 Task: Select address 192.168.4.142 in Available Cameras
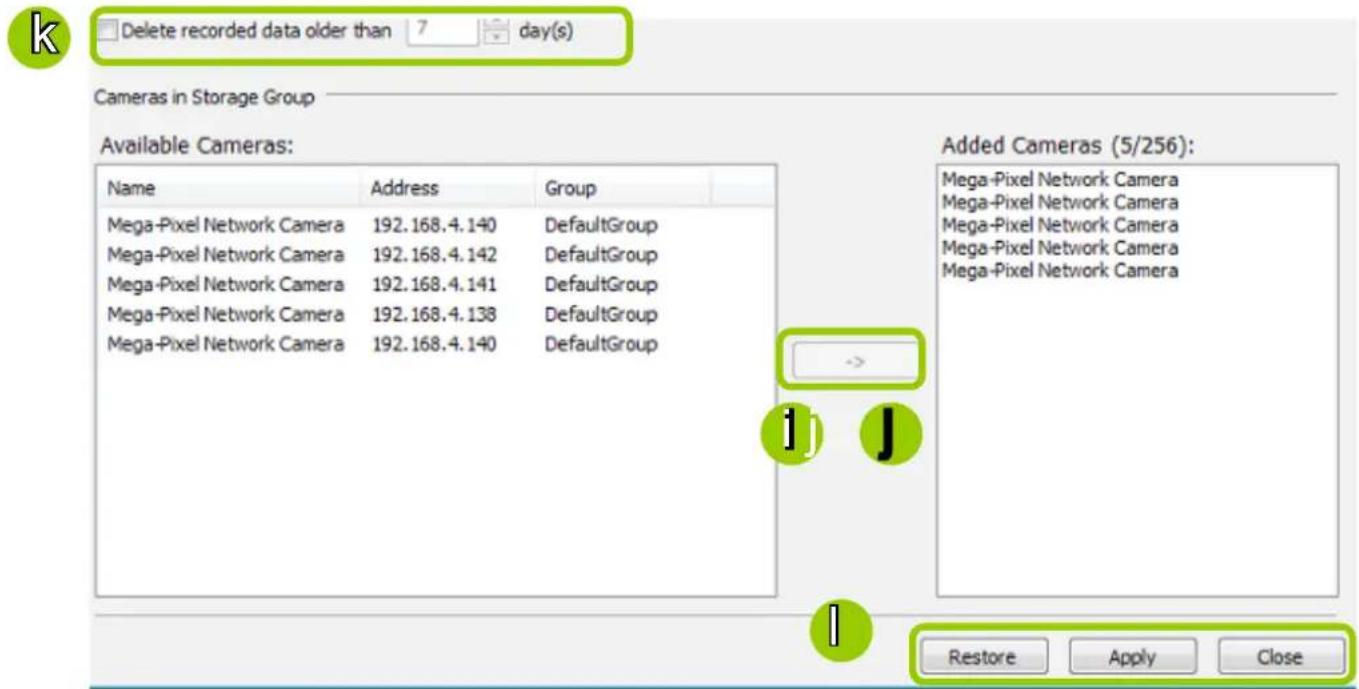(434, 255)
